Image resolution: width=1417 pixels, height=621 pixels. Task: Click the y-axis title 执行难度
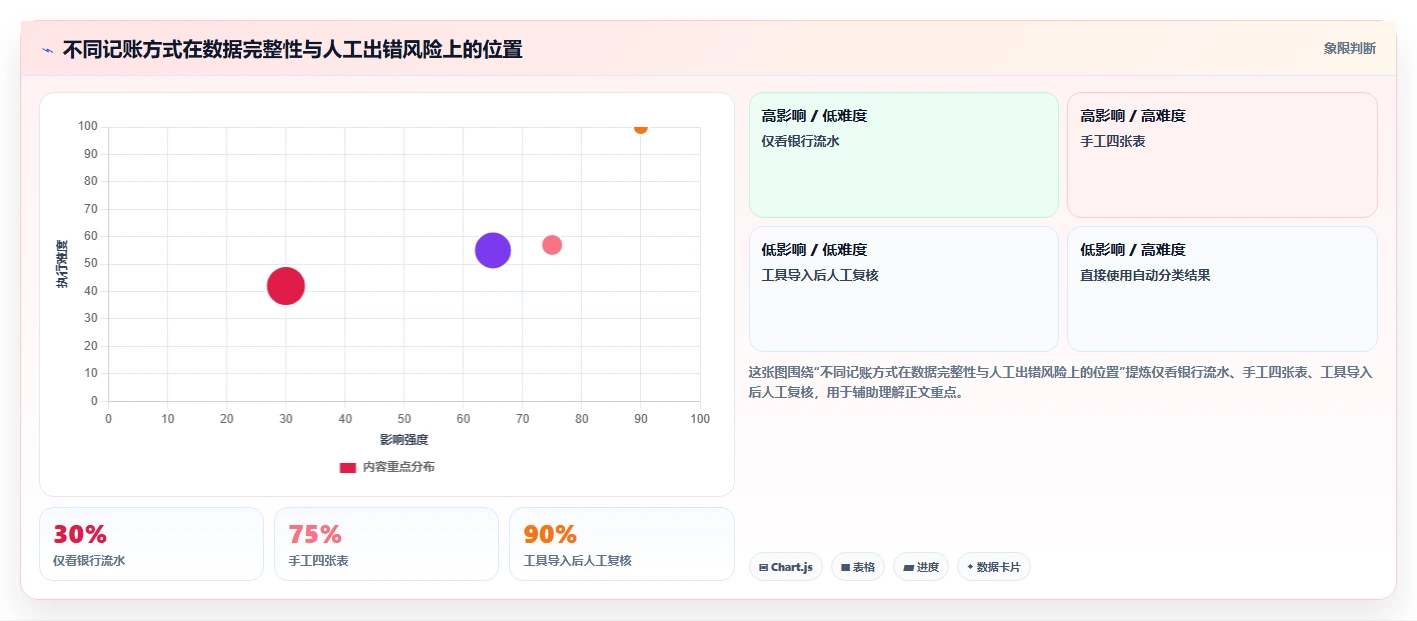click(62, 264)
